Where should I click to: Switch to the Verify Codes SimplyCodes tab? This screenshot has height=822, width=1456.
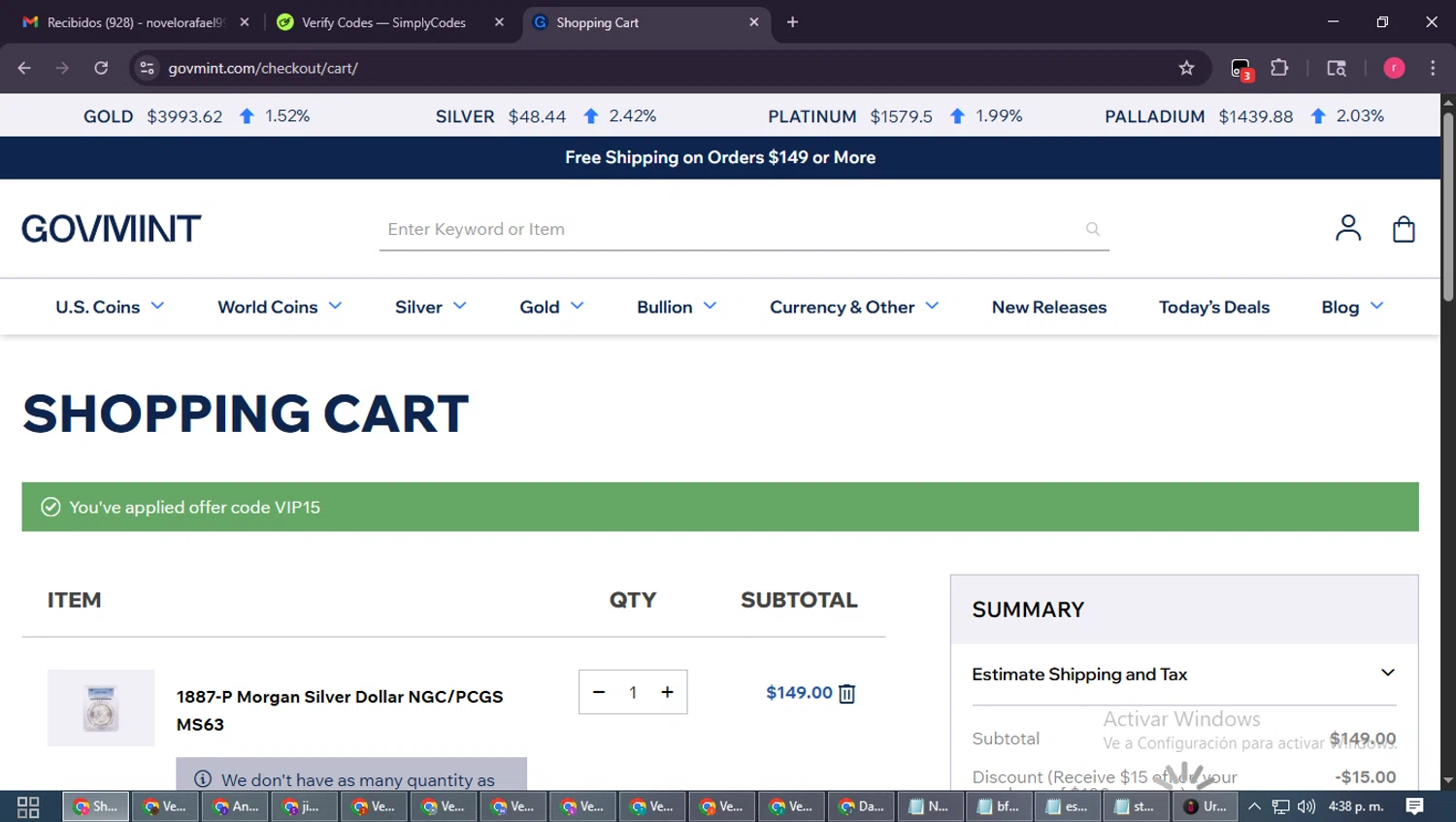pyautogui.click(x=390, y=22)
